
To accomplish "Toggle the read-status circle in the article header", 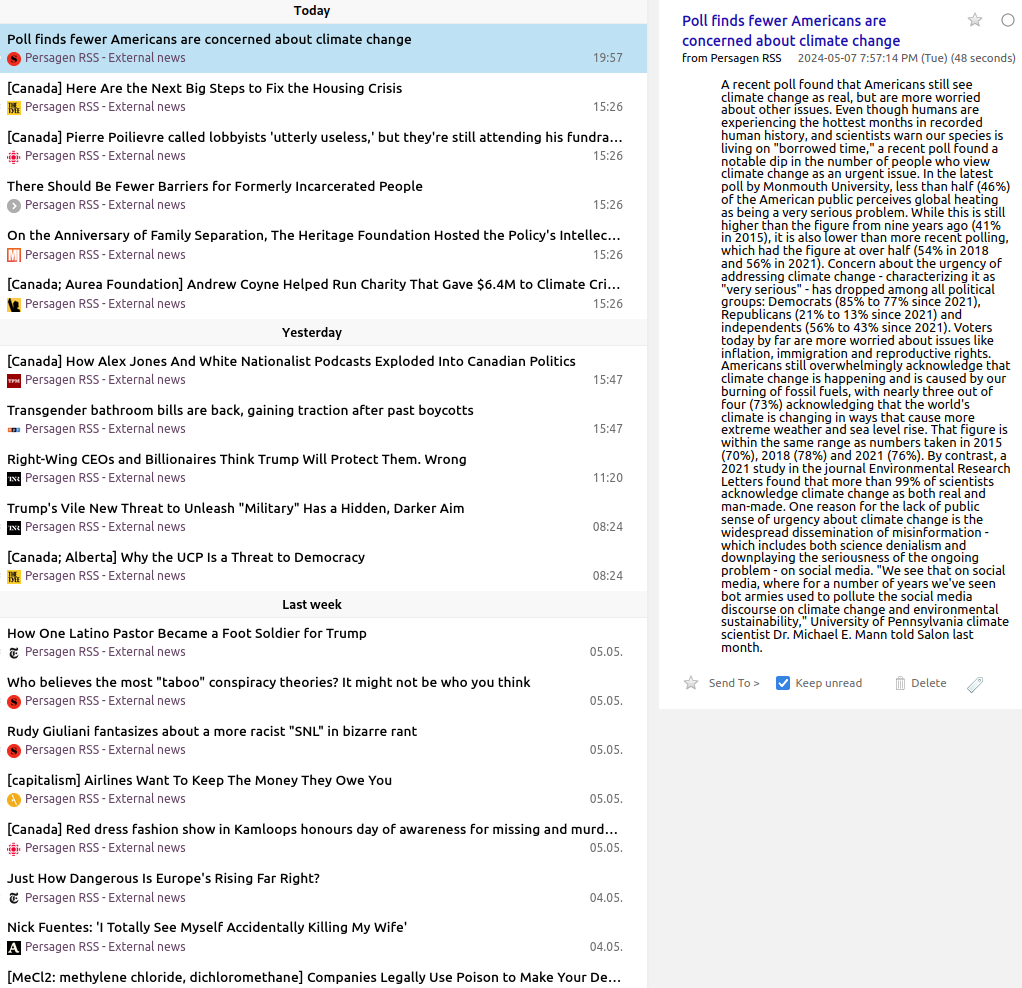I will [x=1008, y=20].
